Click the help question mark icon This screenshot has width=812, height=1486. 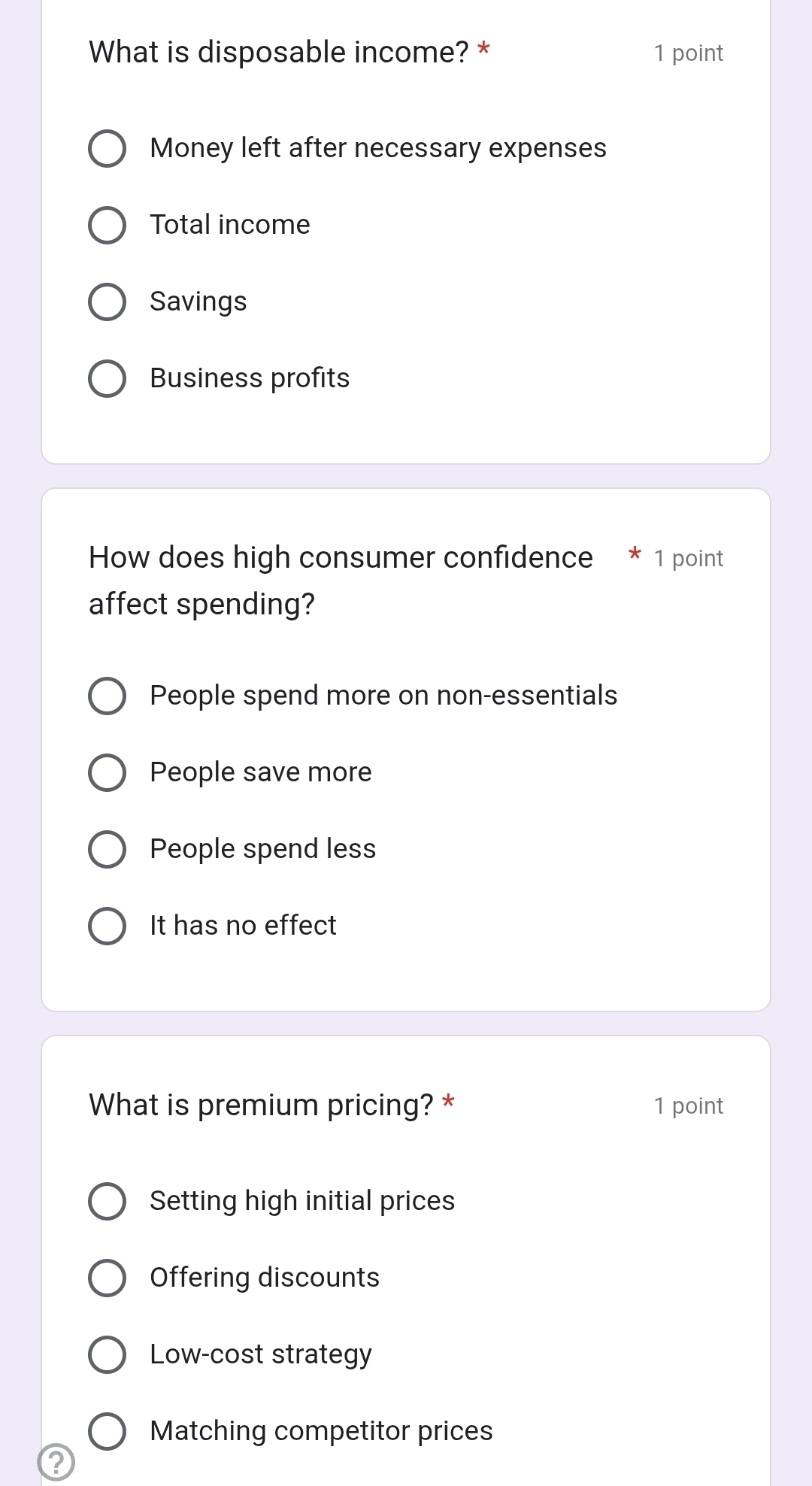pos(56,1462)
